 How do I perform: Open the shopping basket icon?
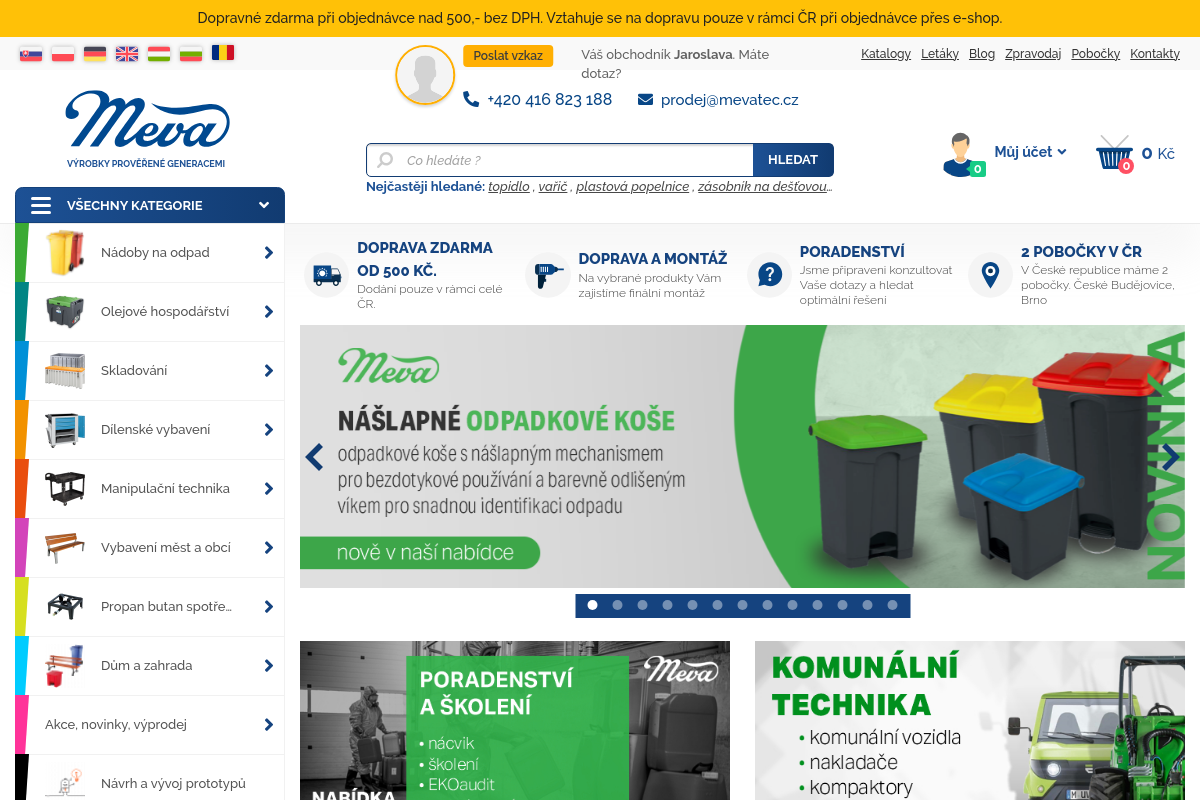pos(1114,153)
